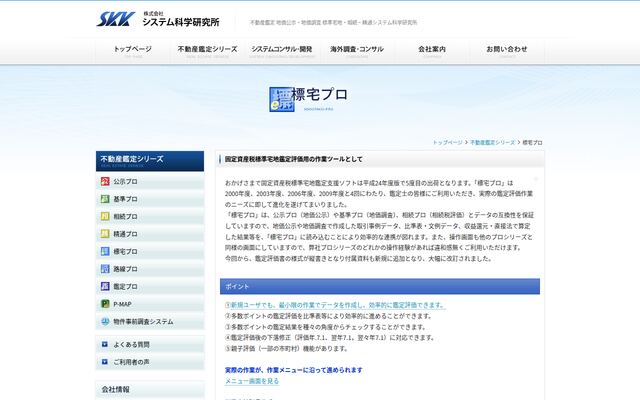This screenshot has width=640, height=400.
Task: Click the 不動産鑑定シリーズ sidebar header
Action: tap(150, 161)
